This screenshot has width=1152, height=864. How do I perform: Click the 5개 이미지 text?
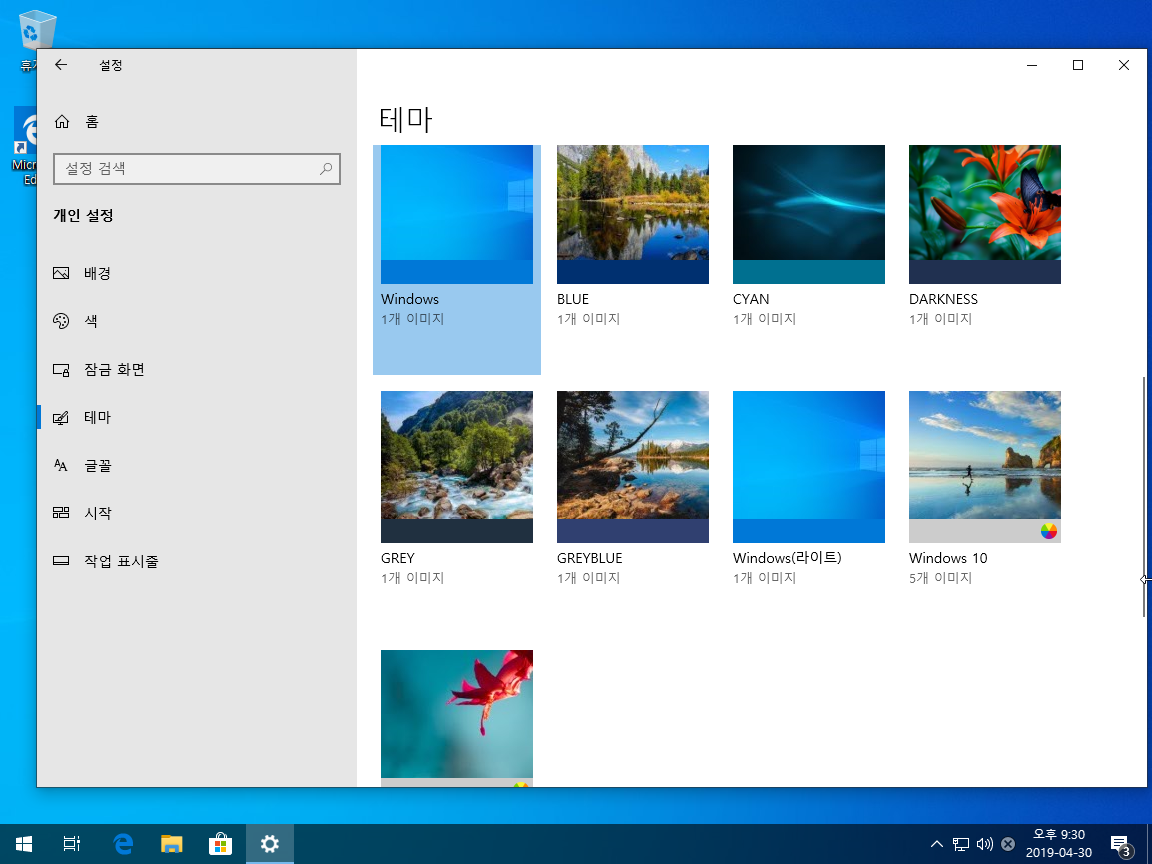pos(940,578)
